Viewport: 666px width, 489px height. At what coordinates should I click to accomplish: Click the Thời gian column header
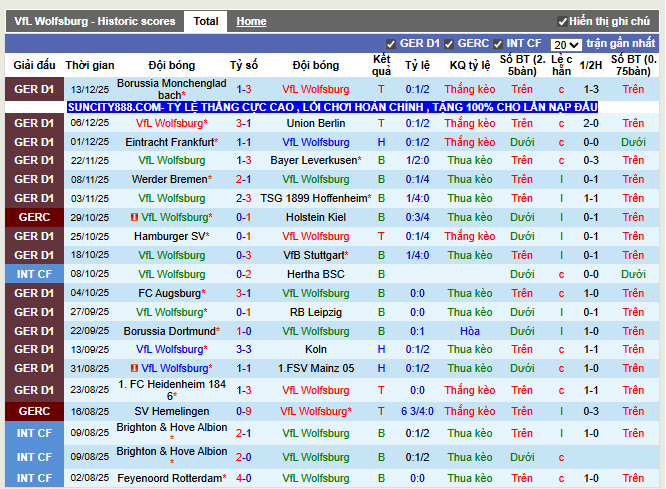[90, 65]
